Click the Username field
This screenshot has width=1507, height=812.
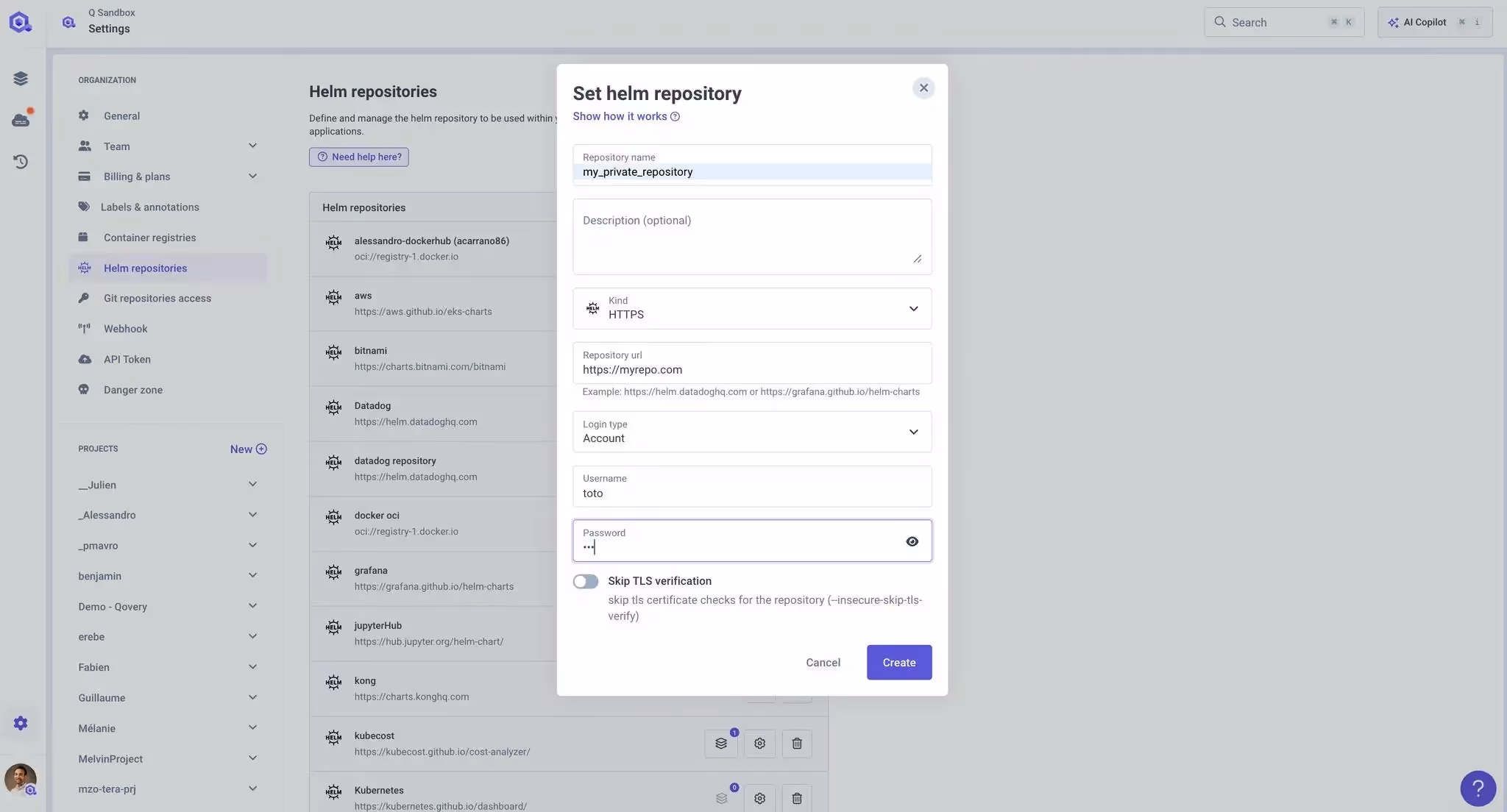pos(752,486)
